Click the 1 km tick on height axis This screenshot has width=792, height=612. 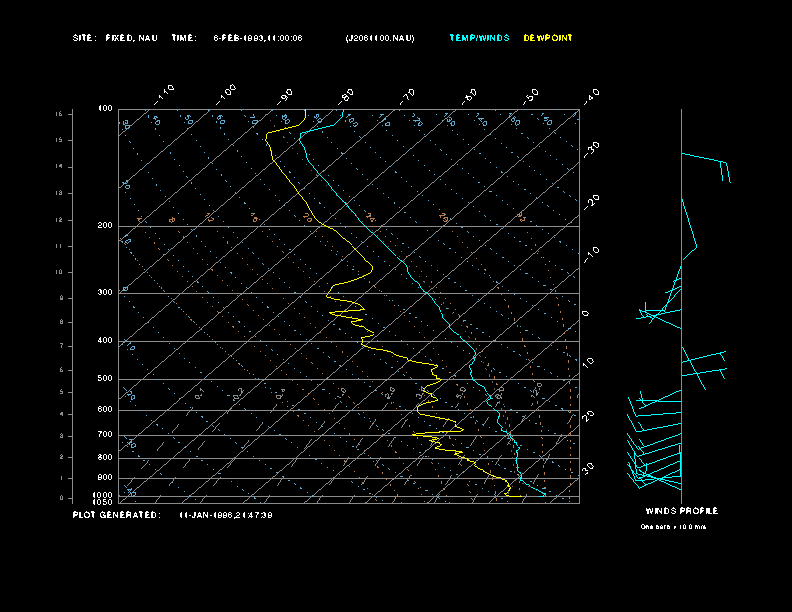[62, 478]
